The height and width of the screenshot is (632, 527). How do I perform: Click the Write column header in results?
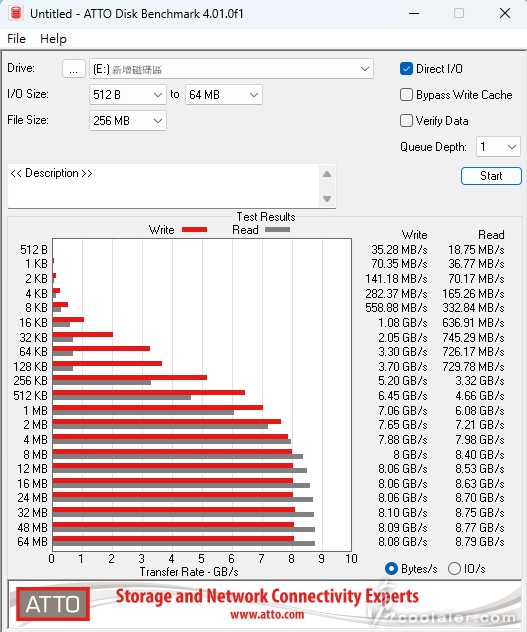pos(414,235)
